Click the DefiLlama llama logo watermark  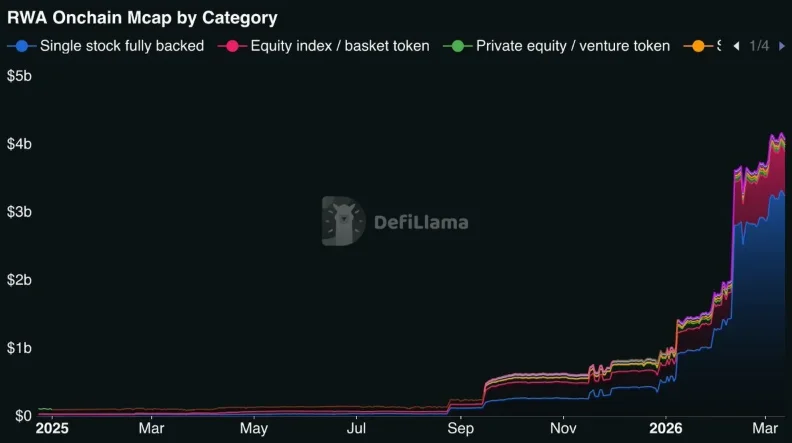343,221
